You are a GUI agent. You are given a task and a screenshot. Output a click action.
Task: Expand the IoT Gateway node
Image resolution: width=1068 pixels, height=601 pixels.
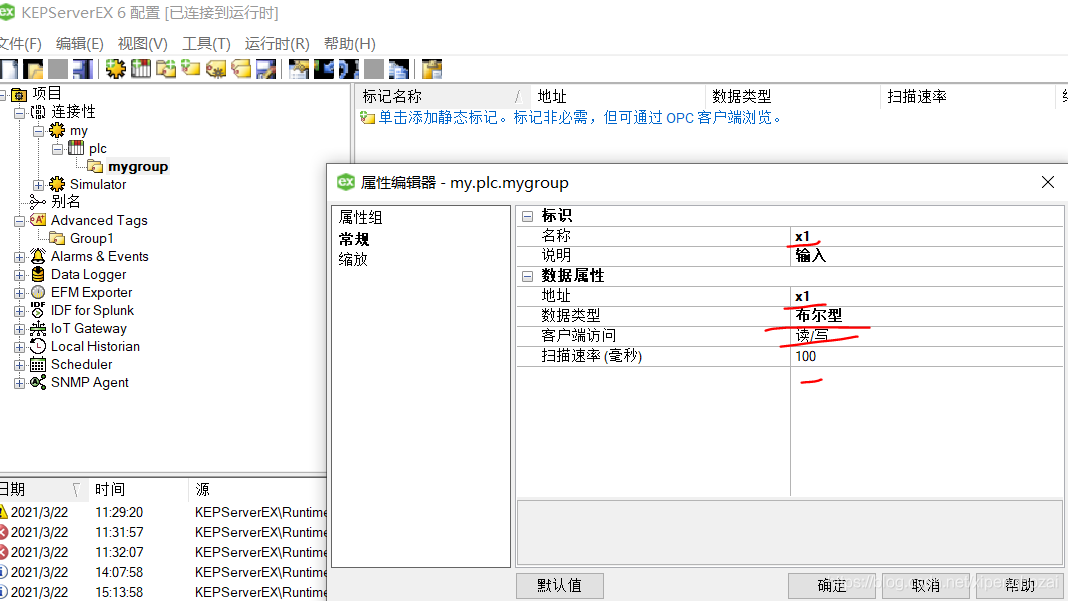[x=20, y=329]
